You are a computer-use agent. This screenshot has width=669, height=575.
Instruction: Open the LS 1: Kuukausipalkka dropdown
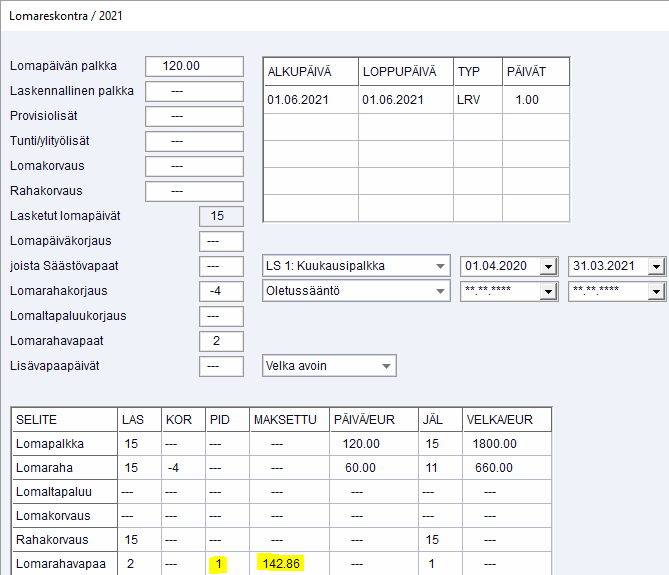[x=441, y=266]
